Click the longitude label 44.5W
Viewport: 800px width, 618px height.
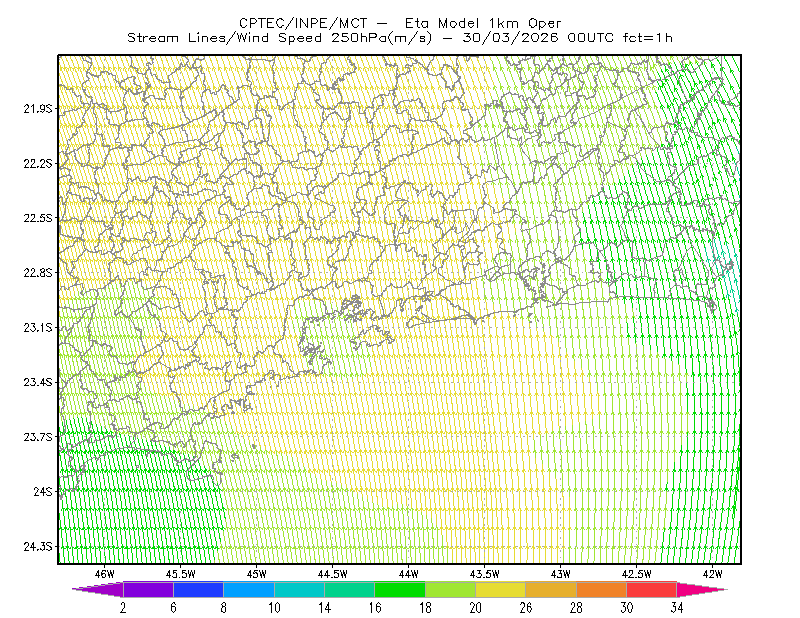pyautogui.click(x=333, y=574)
